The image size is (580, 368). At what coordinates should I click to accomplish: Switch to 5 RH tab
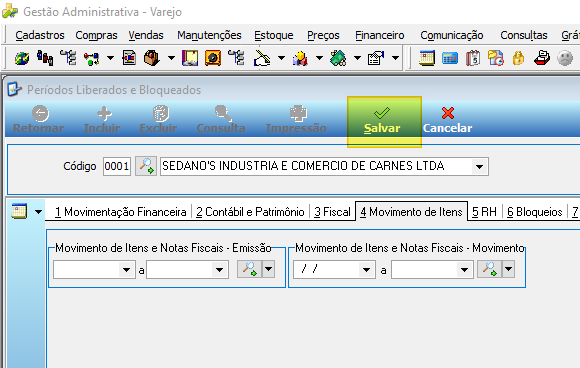pyautogui.click(x=484, y=212)
